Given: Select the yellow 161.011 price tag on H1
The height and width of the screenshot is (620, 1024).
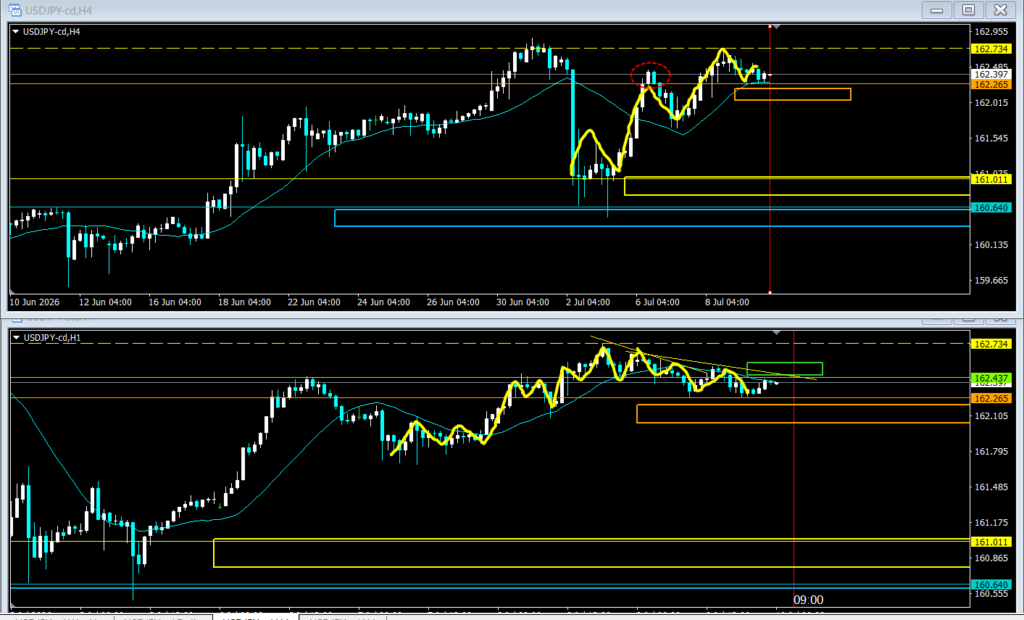Looking at the screenshot, I should (991, 542).
